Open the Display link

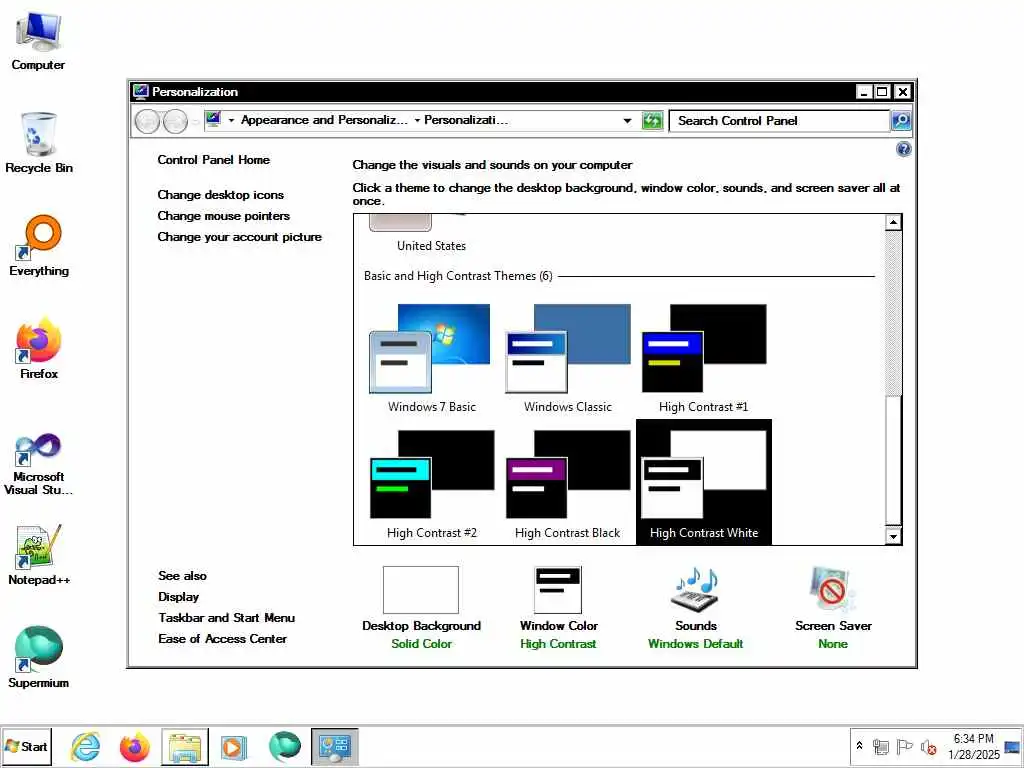(x=178, y=596)
